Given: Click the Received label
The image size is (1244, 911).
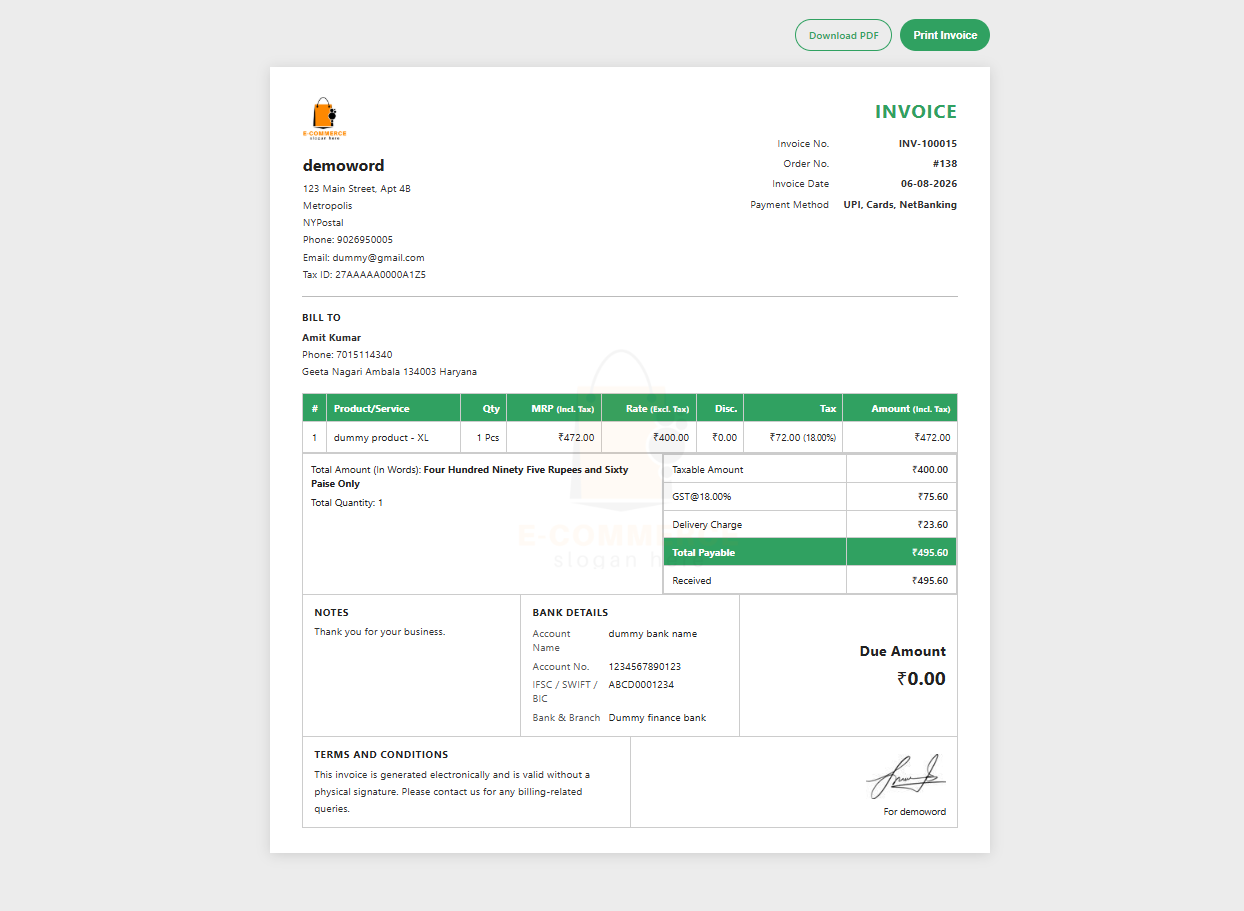Looking at the screenshot, I should 692,581.
